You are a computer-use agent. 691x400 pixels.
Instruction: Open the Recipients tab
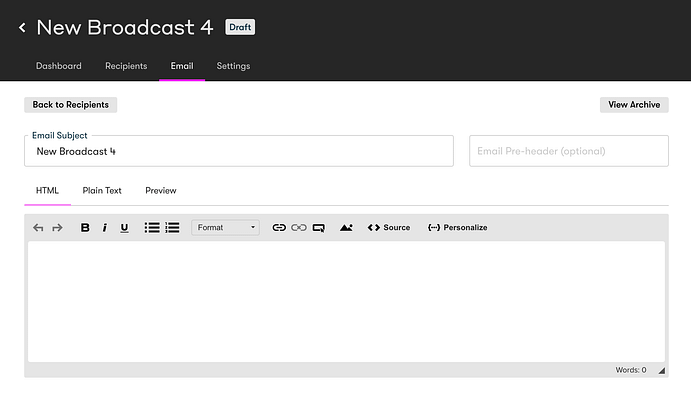pos(126,66)
